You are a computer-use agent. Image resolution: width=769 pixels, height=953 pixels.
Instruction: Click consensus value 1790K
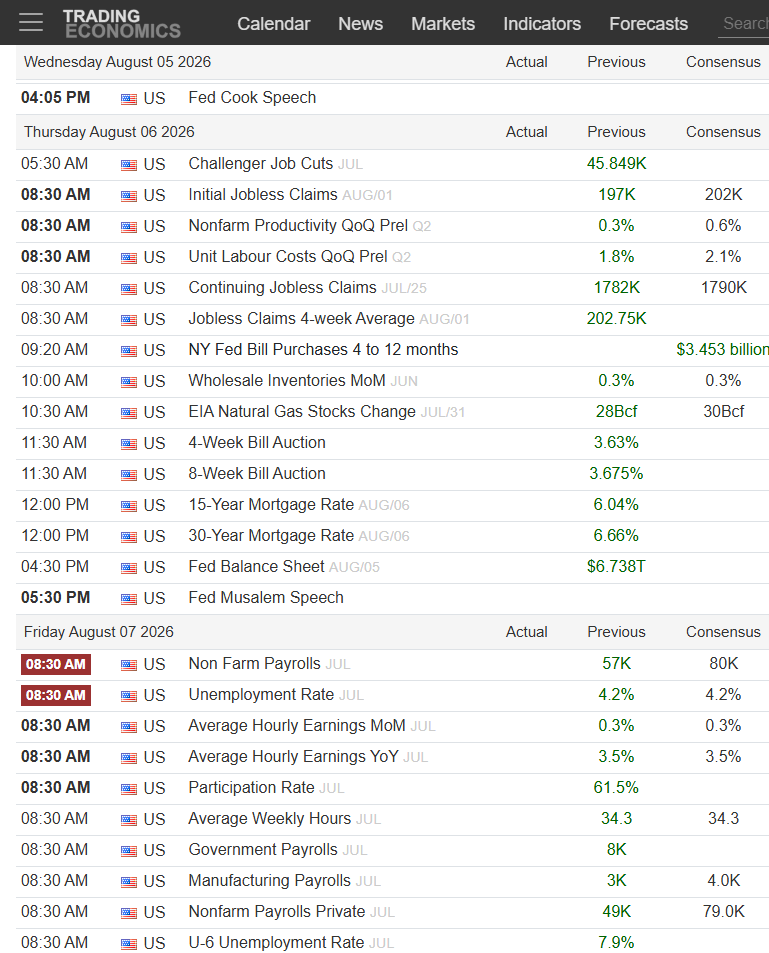[x=723, y=287]
